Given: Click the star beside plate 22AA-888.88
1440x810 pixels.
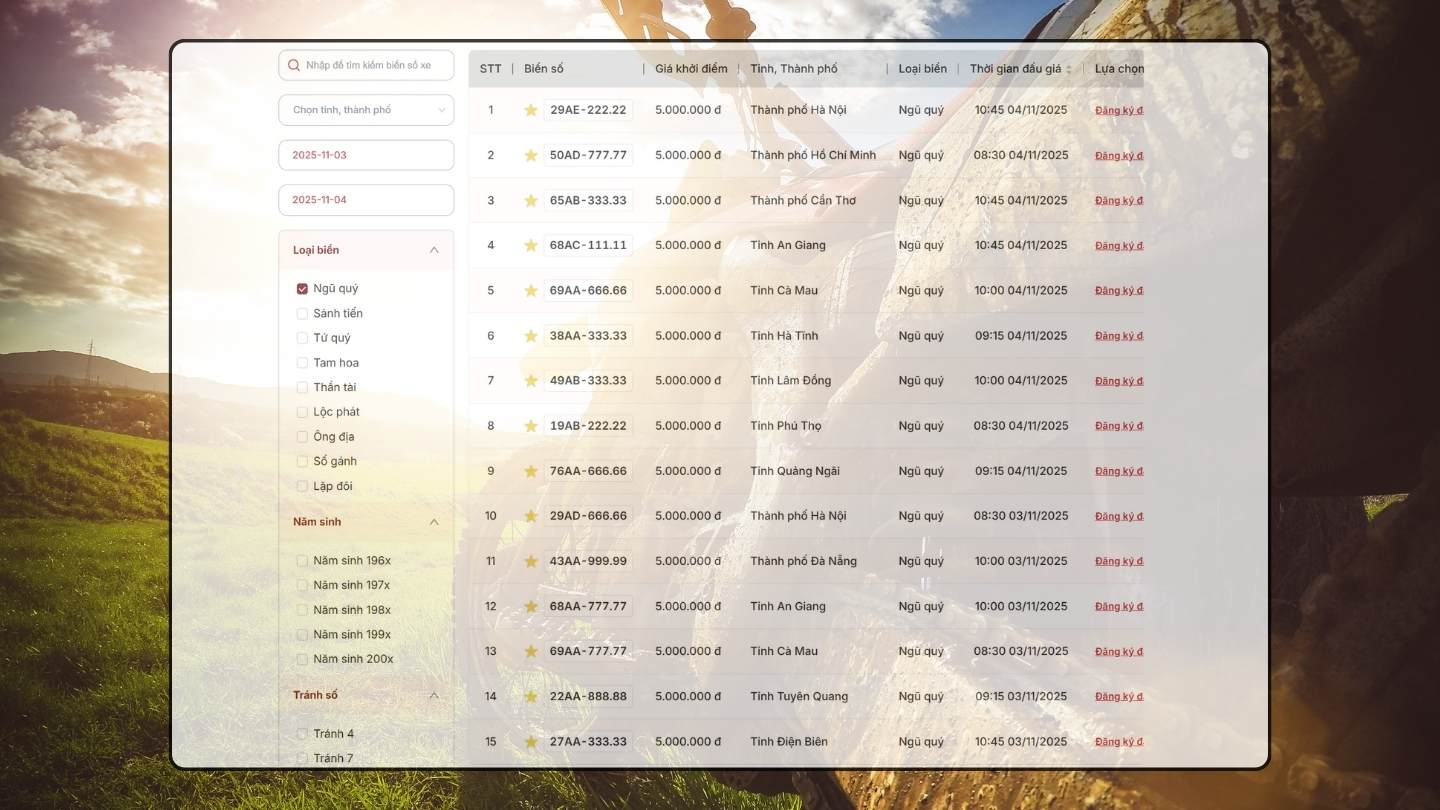Looking at the screenshot, I should point(531,696).
